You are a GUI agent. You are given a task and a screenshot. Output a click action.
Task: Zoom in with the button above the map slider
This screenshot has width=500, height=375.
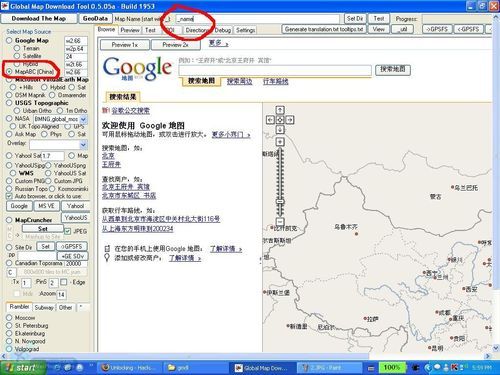tap(280, 142)
